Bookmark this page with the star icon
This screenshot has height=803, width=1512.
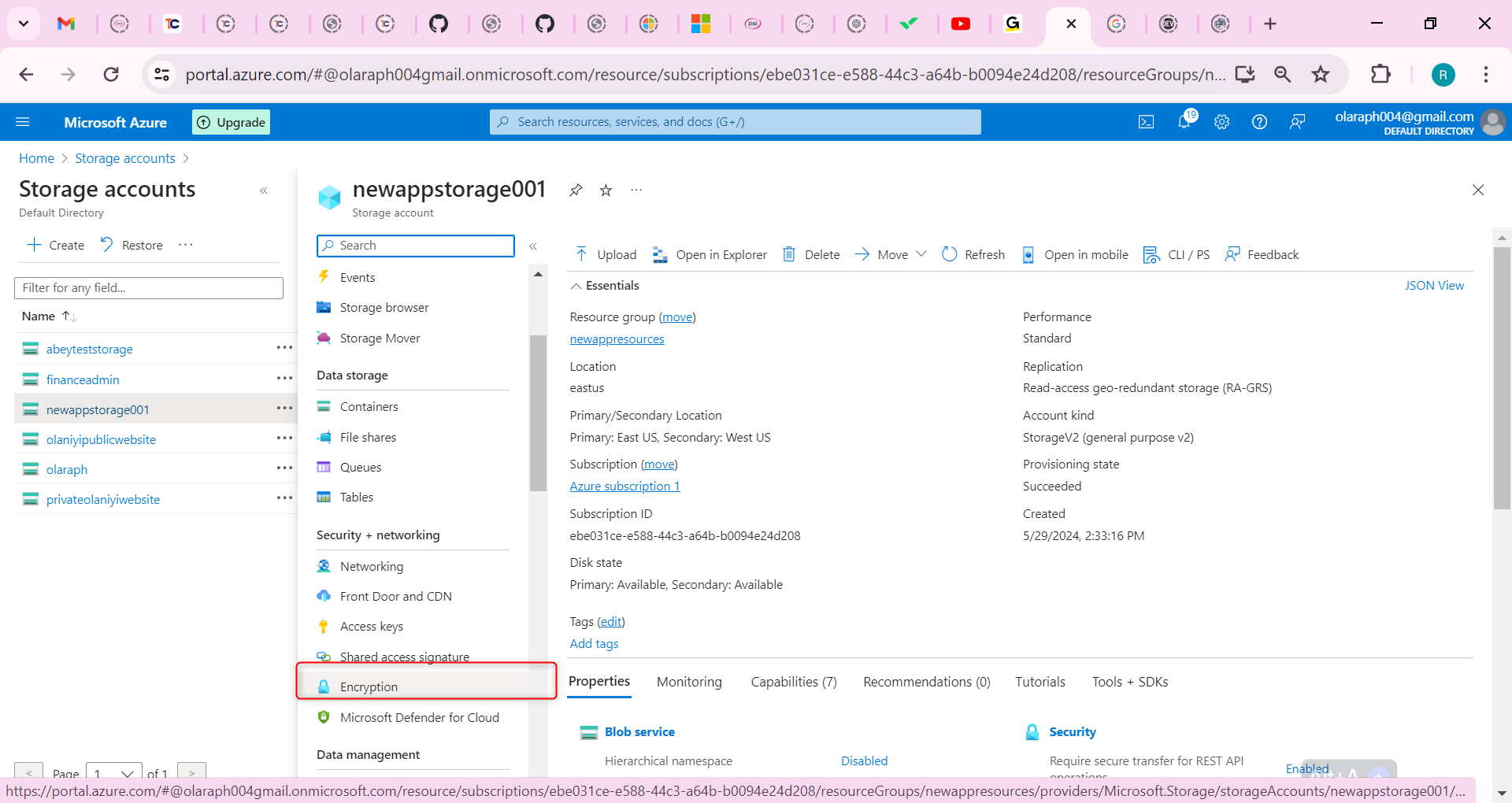[x=1321, y=74]
